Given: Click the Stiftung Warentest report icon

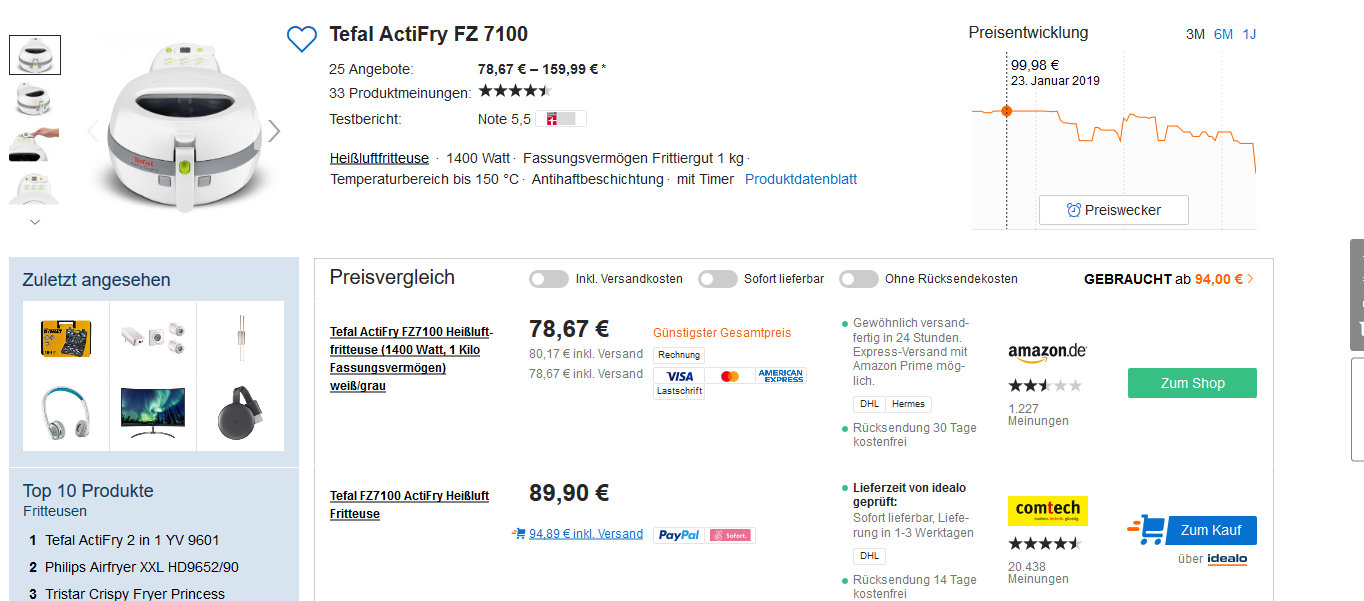Looking at the screenshot, I should [560, 119].
